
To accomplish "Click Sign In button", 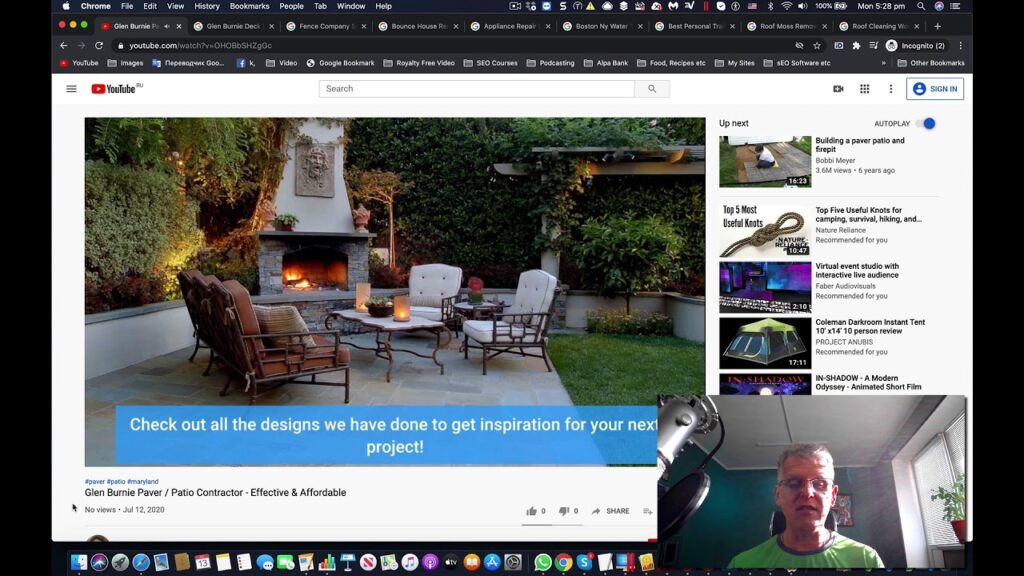I will [x=935, y=89].
